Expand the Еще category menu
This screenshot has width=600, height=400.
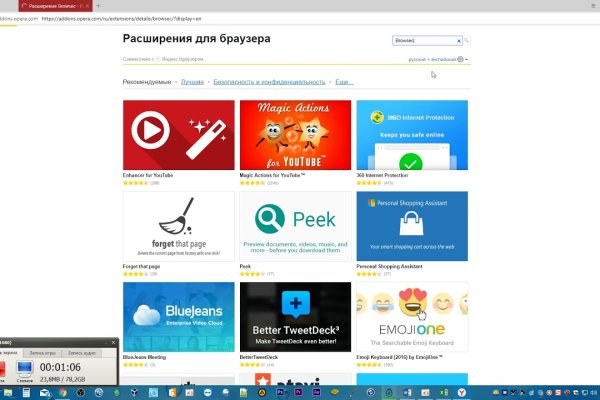(344, 81)
